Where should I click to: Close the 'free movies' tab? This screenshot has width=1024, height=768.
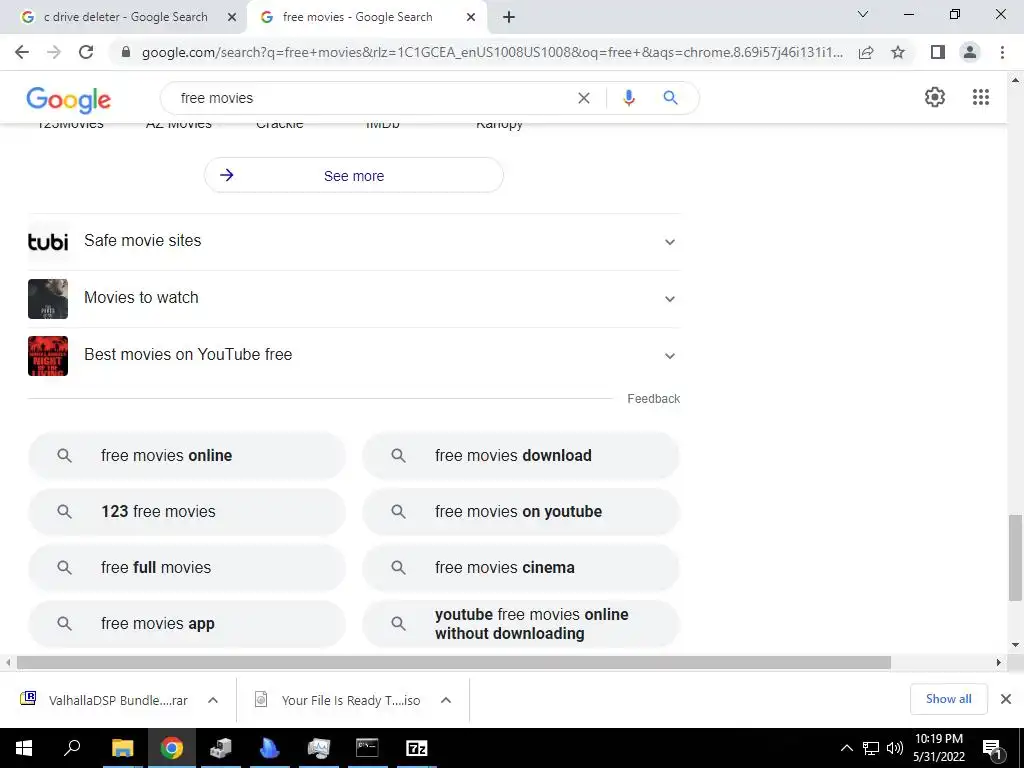coord(471,18)
